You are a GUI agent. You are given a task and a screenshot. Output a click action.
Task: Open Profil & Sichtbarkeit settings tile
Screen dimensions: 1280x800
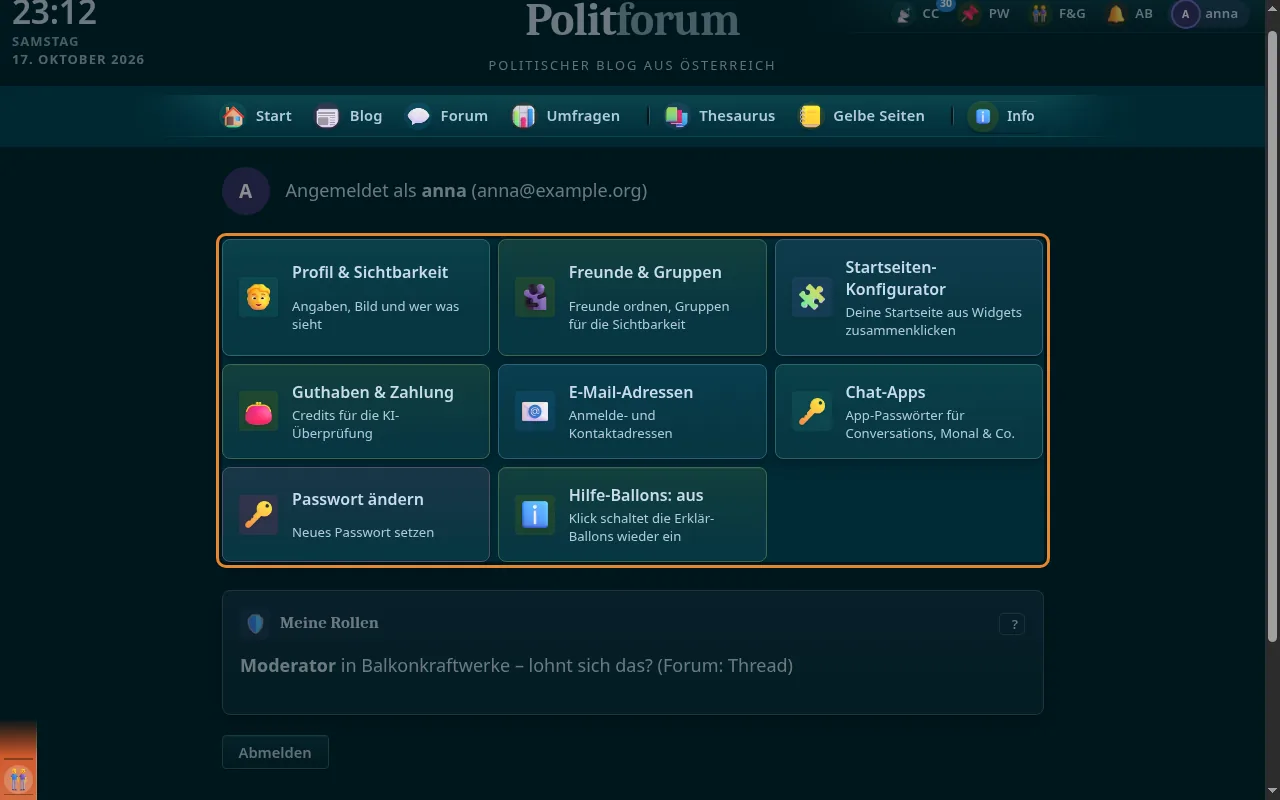click(356, 297)
